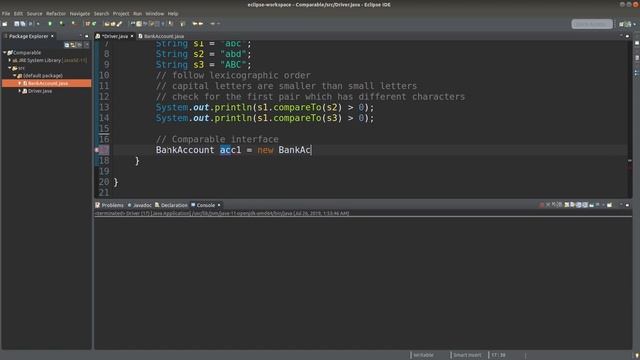Screen dimensions: 640x360
Task: Open the Open Perspective dropdown arrow
Action: pos(634,24)
